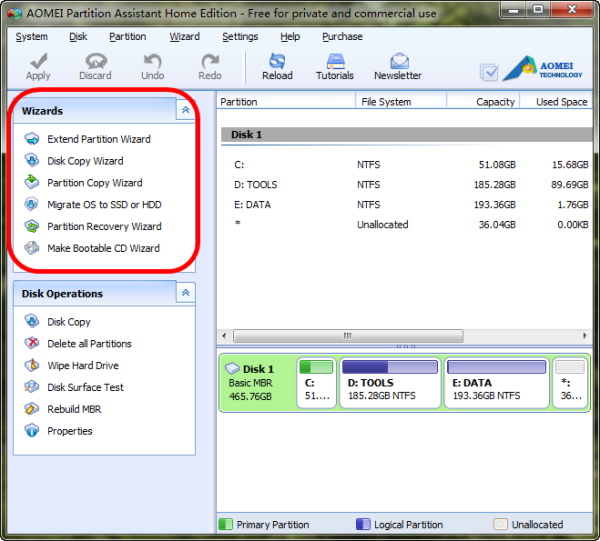Select the Unallocated row in partition list
Image resolution: width=600 pixels, height=541 pixels.
tap(407, 225)
